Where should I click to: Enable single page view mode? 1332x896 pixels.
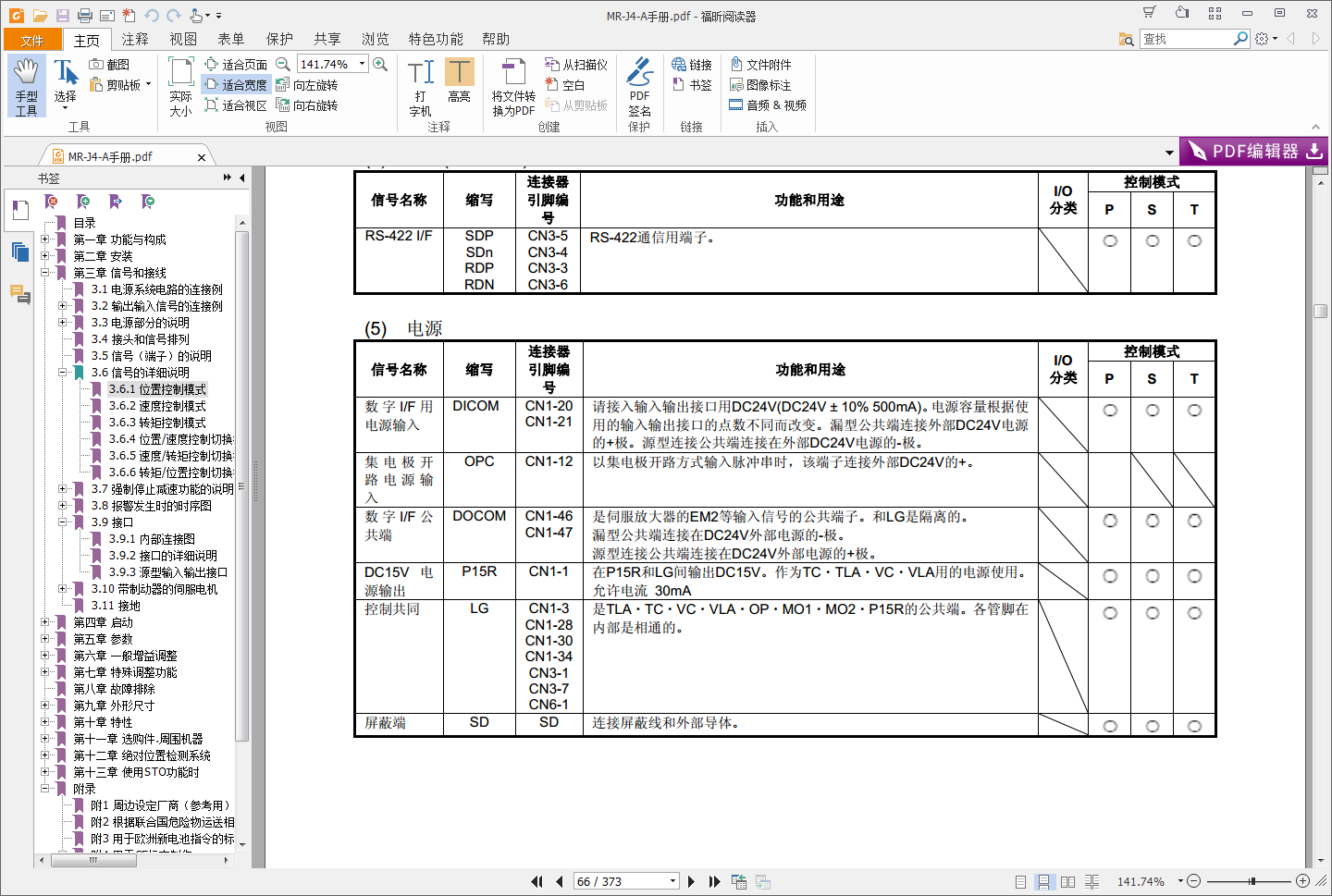tap(1020, 881)
